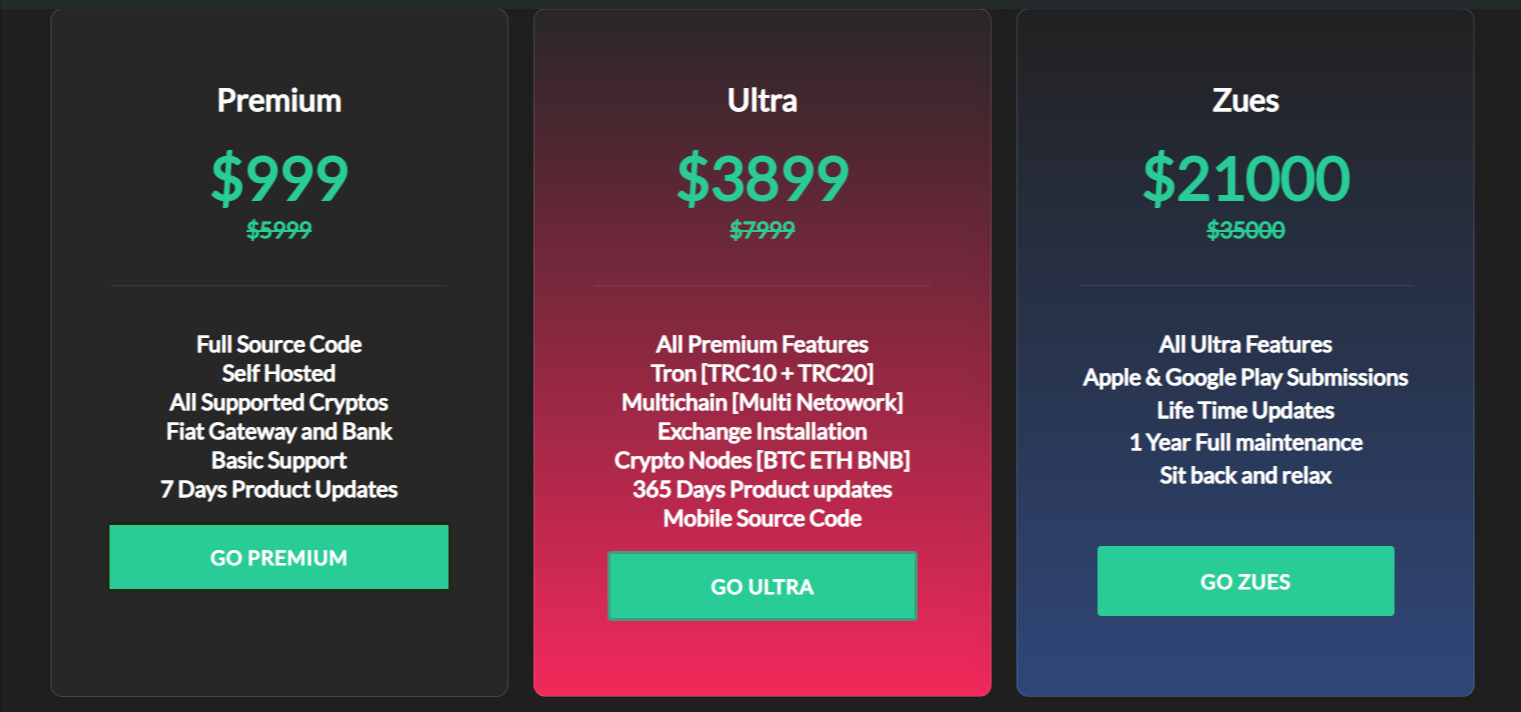Click the $999 Premium price
1521x712 pixels.
pyautogui.click(x=279, y=178)
